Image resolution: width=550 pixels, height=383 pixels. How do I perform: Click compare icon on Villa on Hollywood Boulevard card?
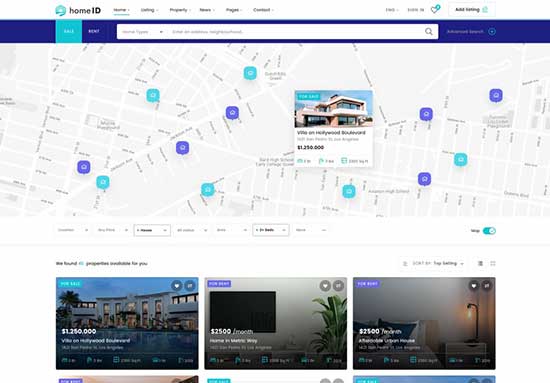(x=190, y=286)
